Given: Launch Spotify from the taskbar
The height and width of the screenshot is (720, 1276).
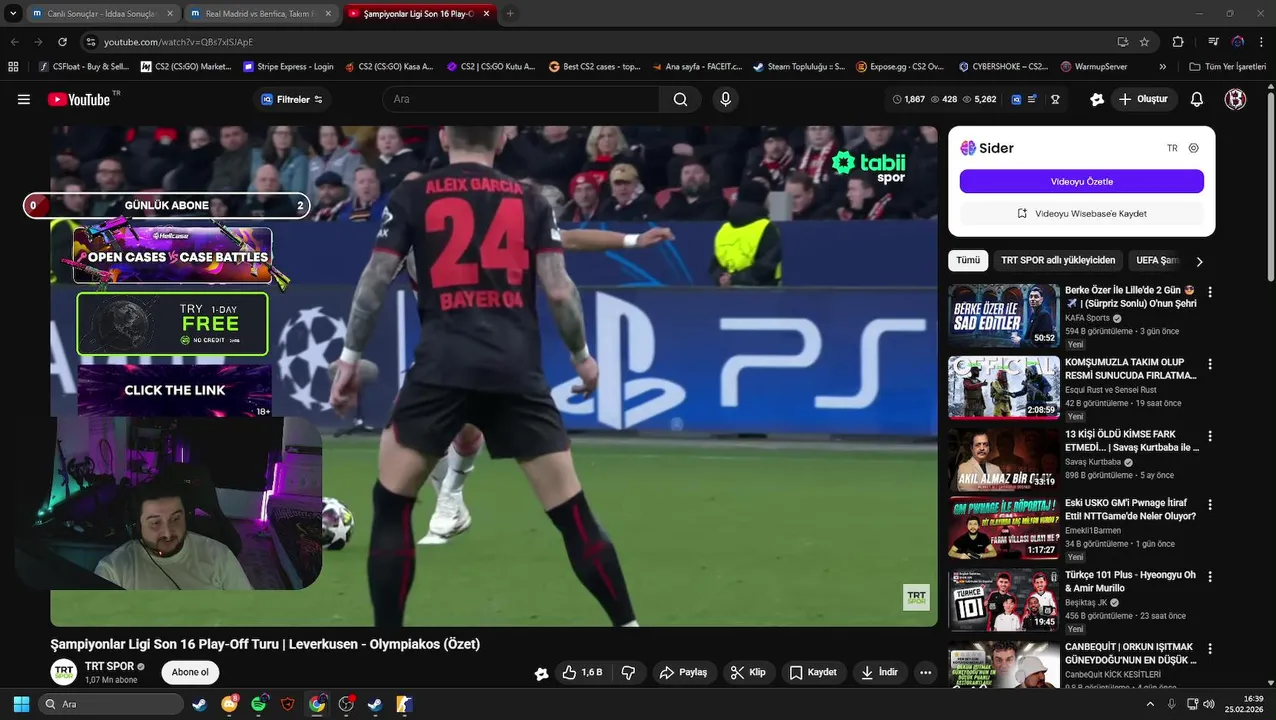Looking at the screenshot, I should [x=259, y=704].
